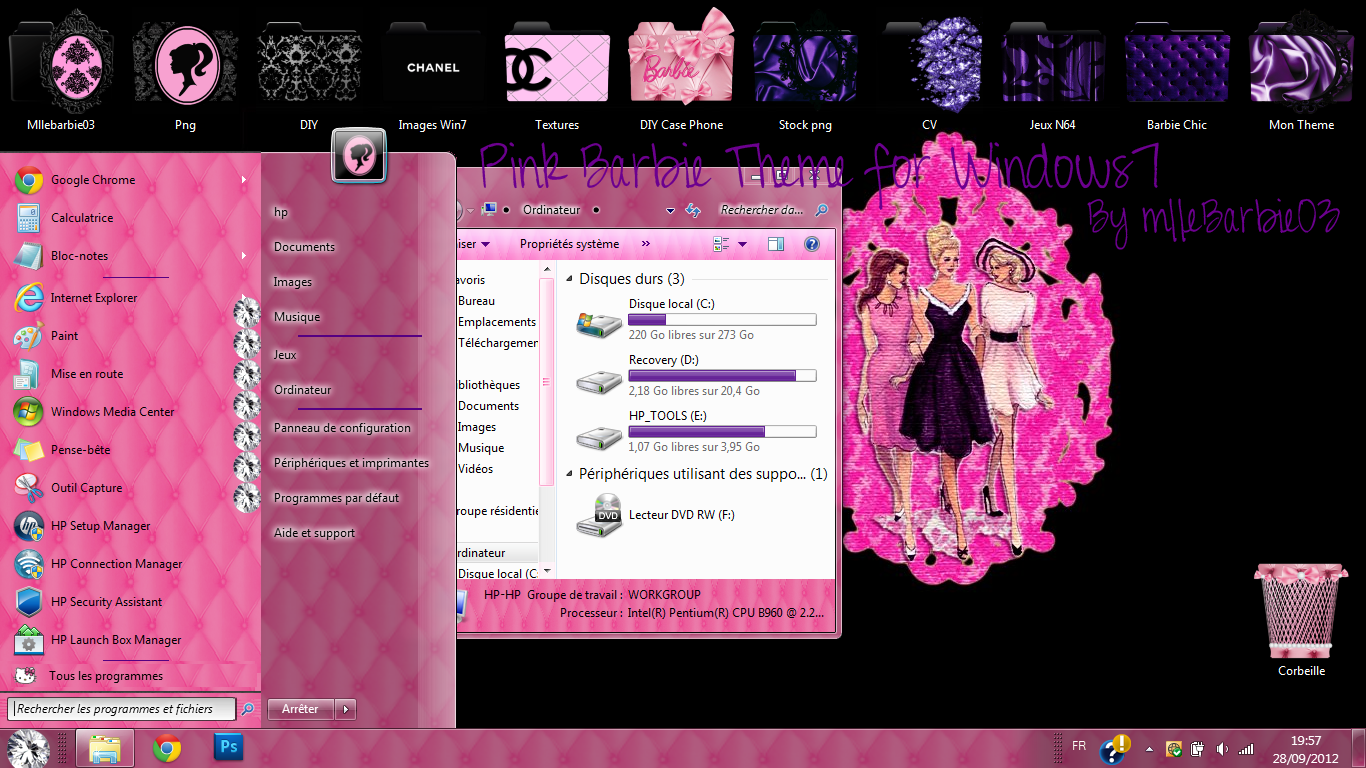Click the power plug tray icon

[1197, 748]
